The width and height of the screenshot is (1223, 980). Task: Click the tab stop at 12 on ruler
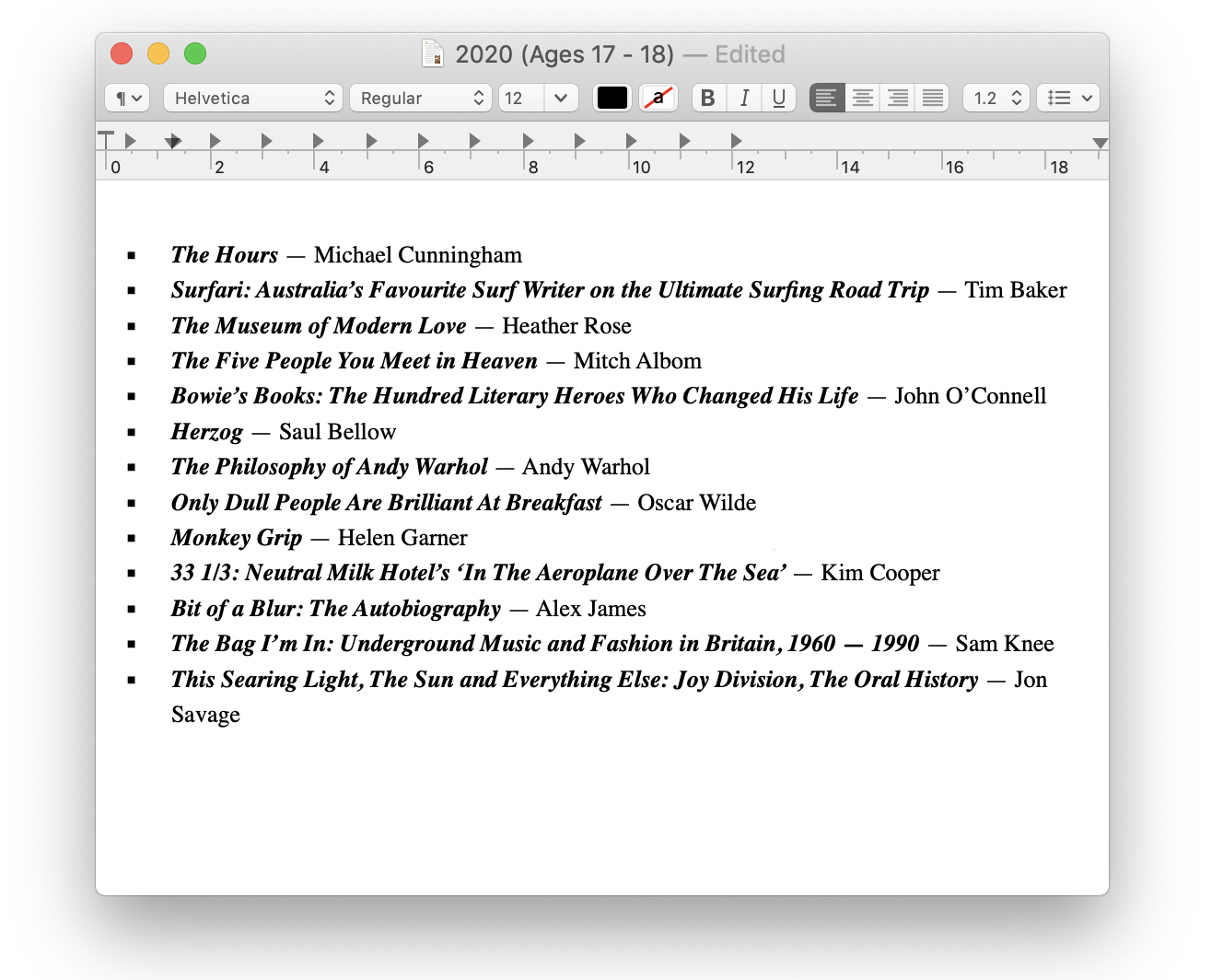coord(736,141)
